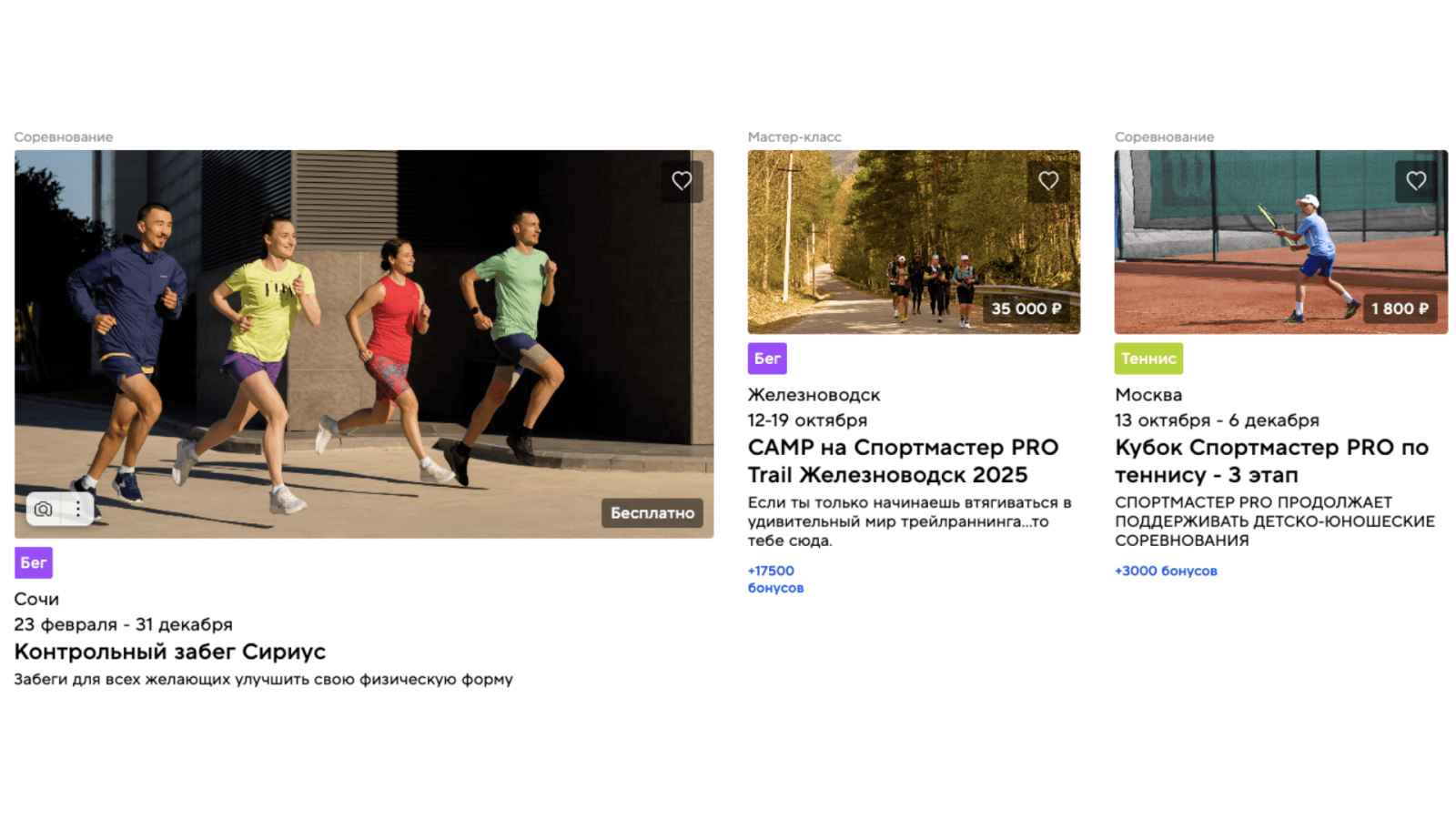
Task: Click the Мастер-класс category label
Action: click(794, 136)
